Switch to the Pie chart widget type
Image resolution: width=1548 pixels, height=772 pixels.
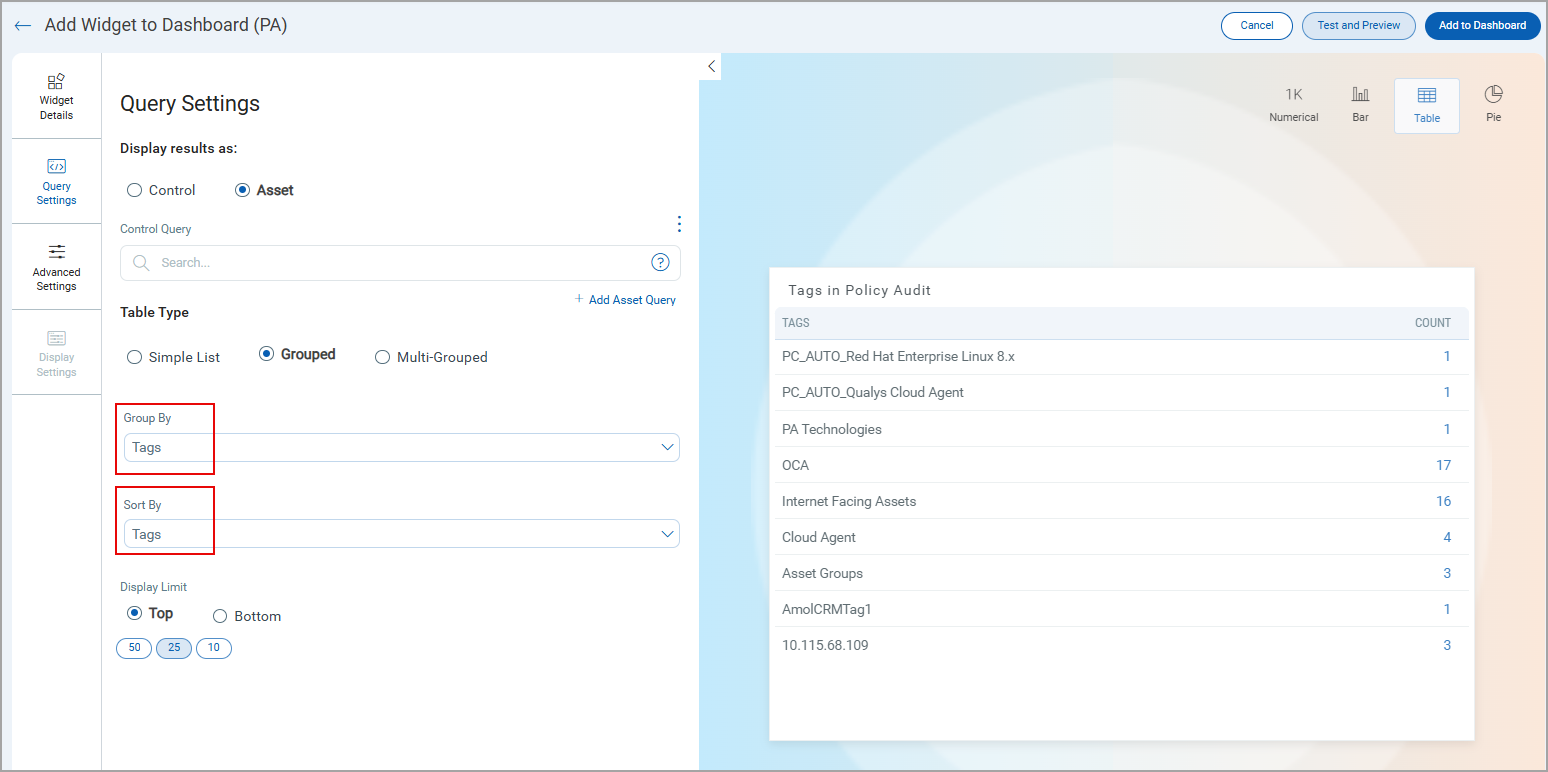[x=1493, y=104]
